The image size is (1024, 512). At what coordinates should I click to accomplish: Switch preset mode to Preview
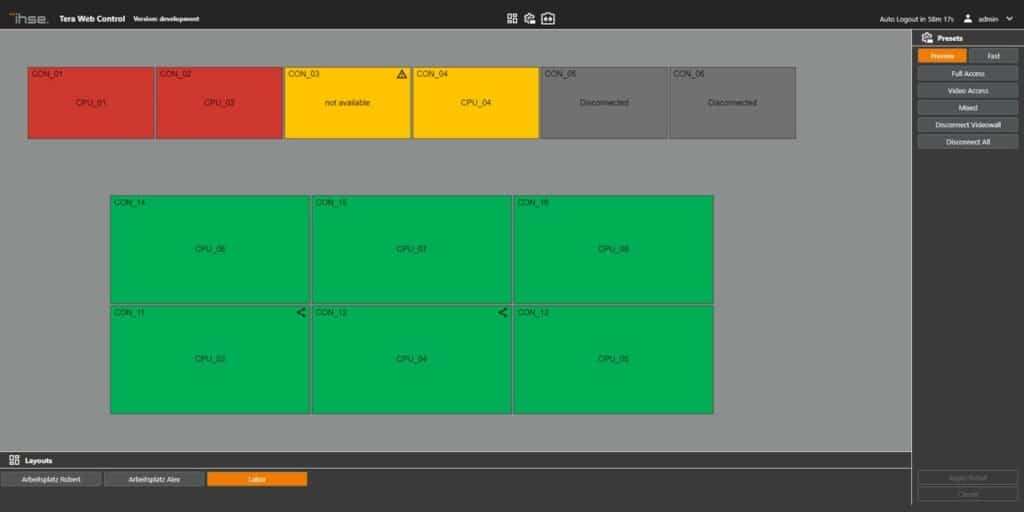[x=942, y=56]
